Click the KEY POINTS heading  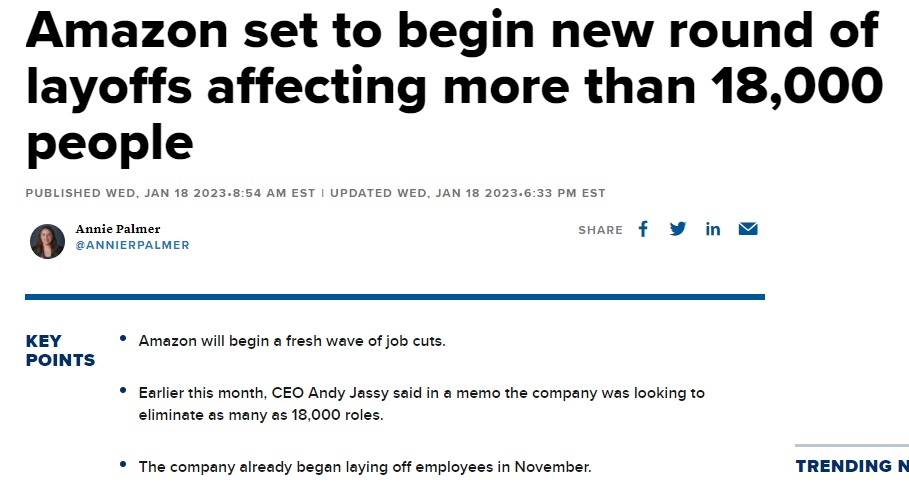coord(60,351)
